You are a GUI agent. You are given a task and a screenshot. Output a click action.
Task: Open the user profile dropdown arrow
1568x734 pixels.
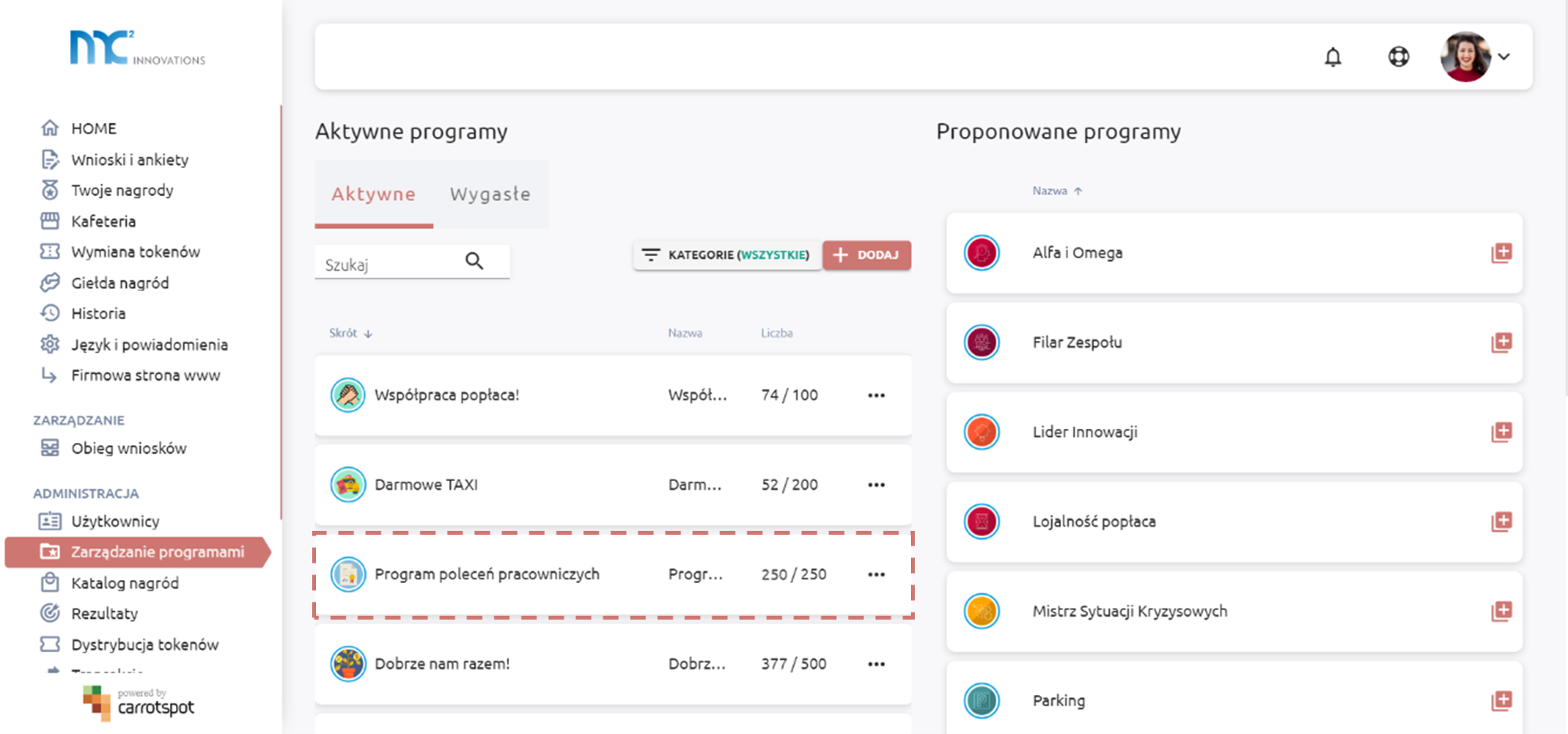[1504, 57]
